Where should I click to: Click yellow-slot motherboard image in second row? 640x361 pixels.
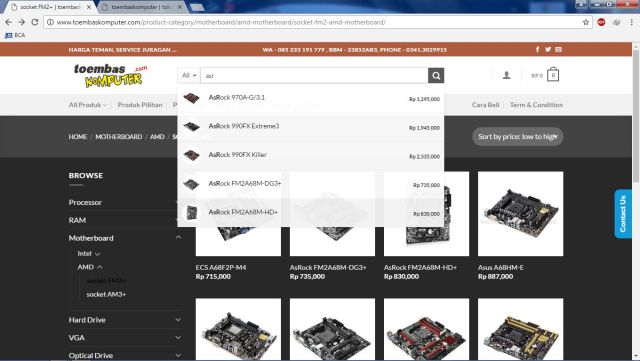pos(520,330)
